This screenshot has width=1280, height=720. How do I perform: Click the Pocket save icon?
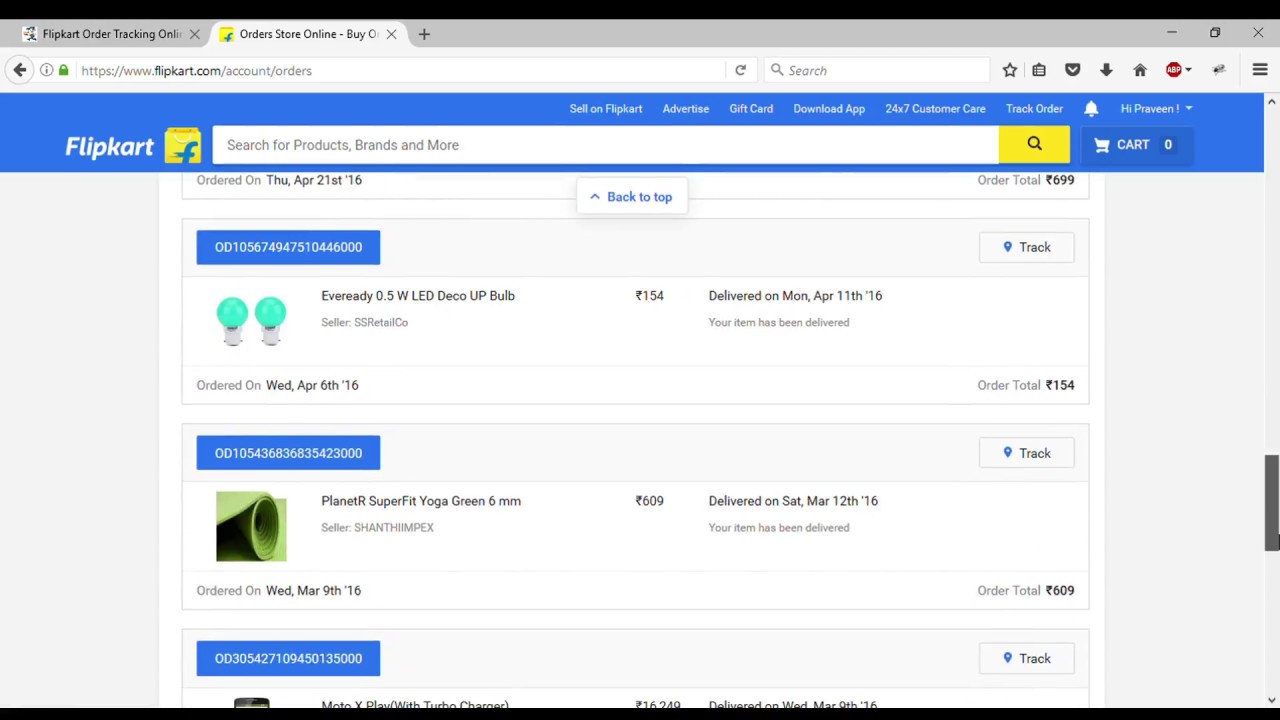[x=1073, y=70]
